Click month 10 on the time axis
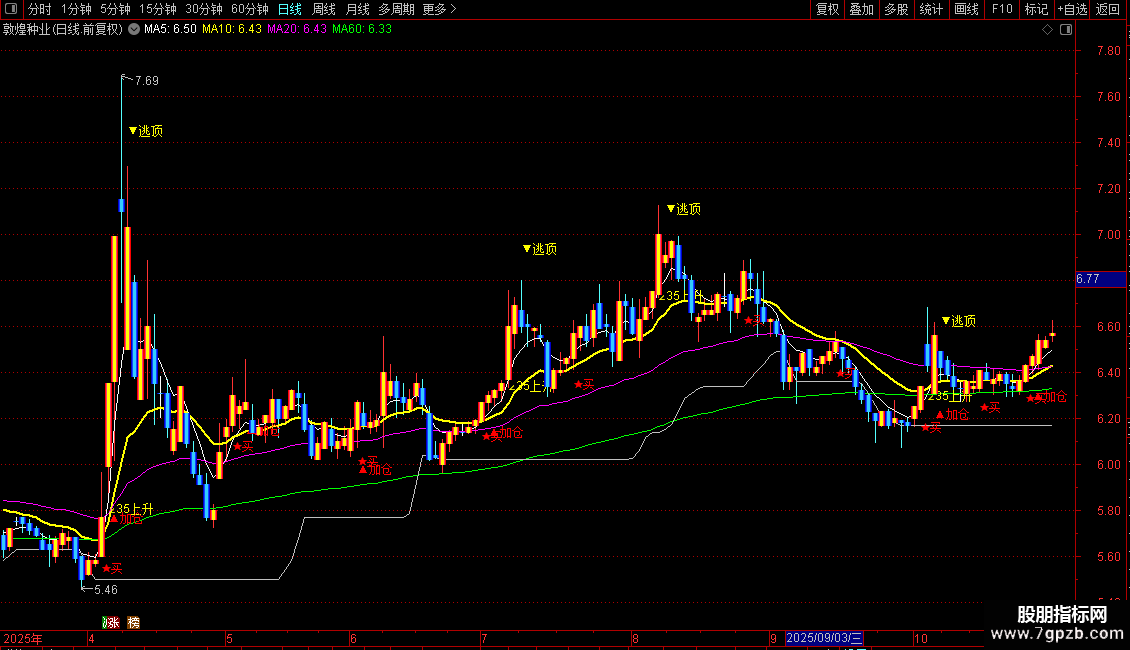 (x=920, y=638)
